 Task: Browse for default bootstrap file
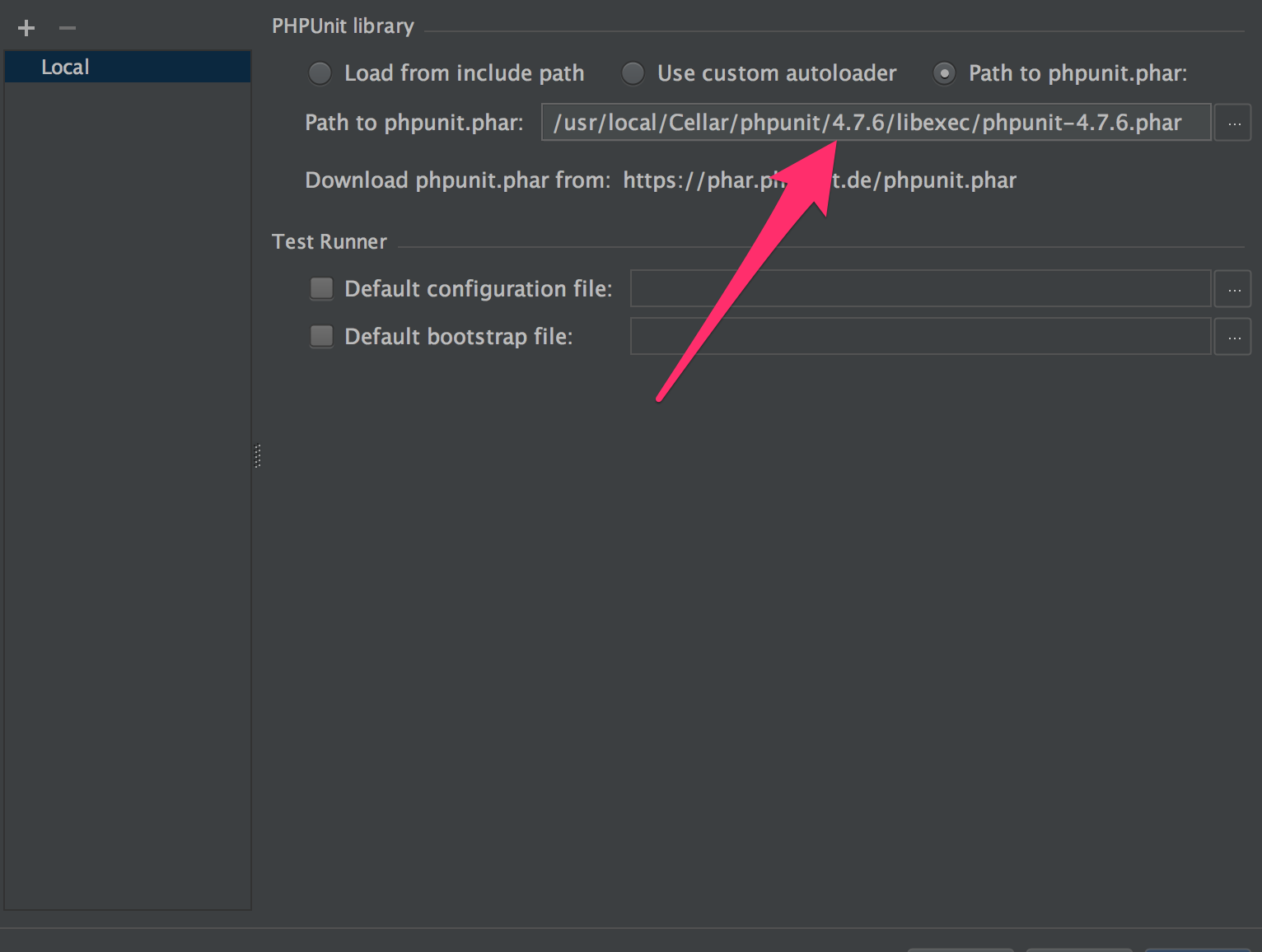pos(1233,337)
